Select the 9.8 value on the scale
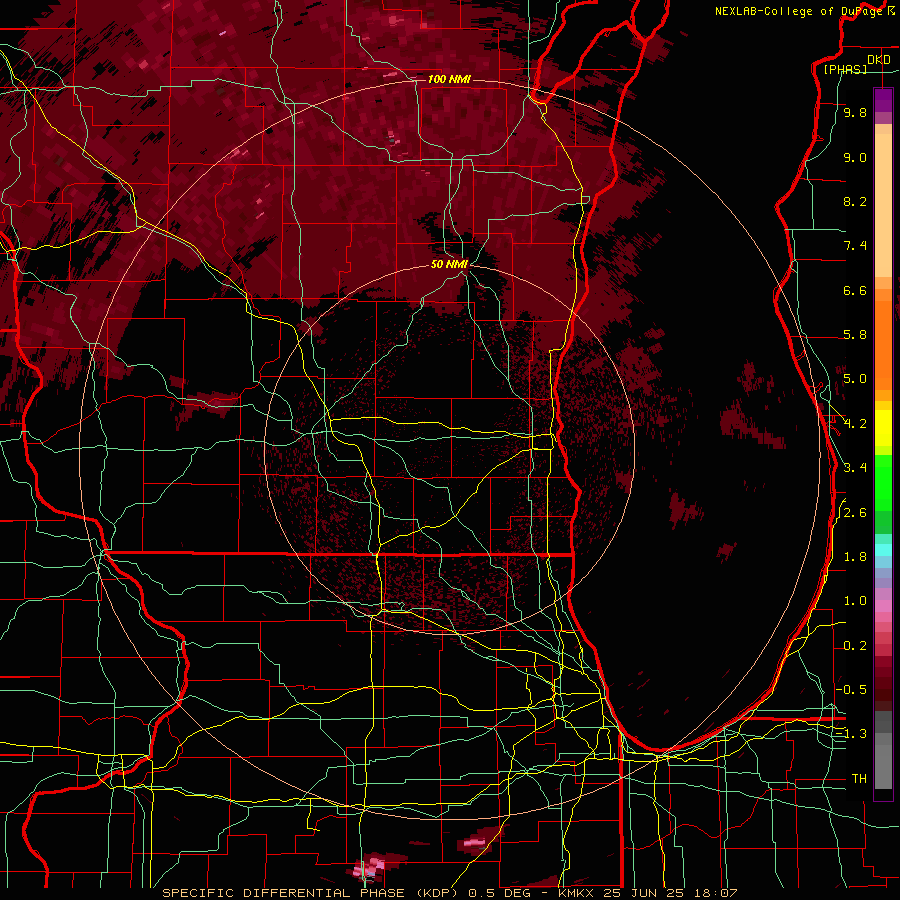 (x=855, y=112)
